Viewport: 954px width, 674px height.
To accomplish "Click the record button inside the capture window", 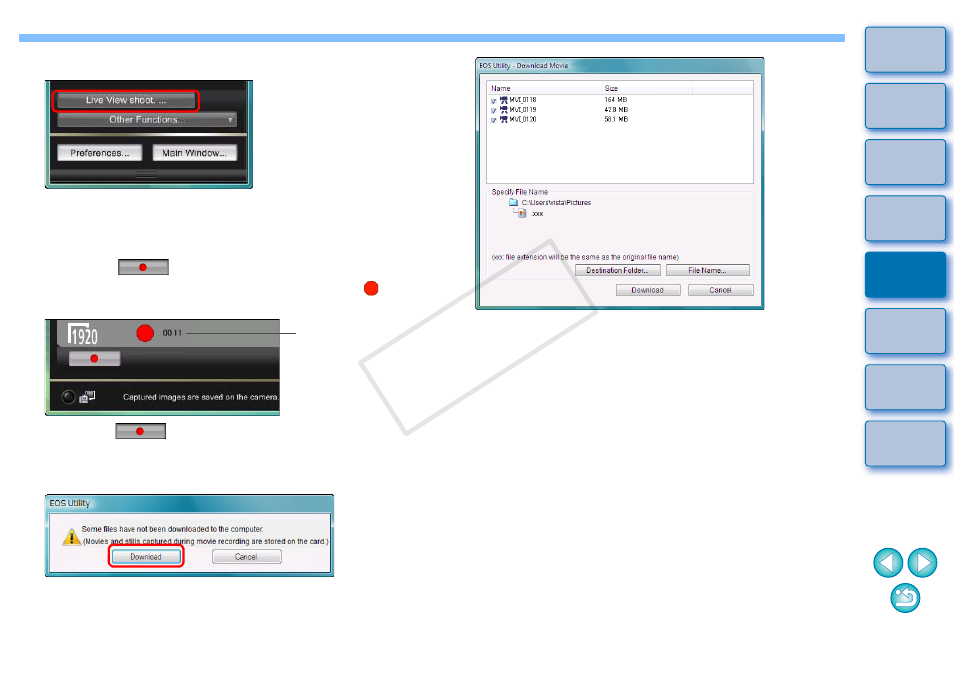I will pos(94,358).
